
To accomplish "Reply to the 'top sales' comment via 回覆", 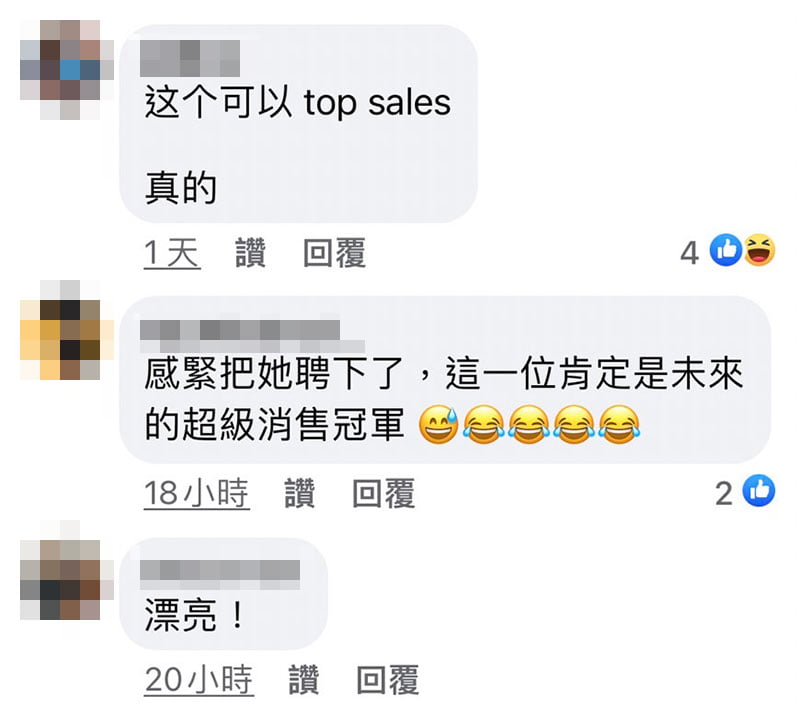I will (x=334, y=253).
